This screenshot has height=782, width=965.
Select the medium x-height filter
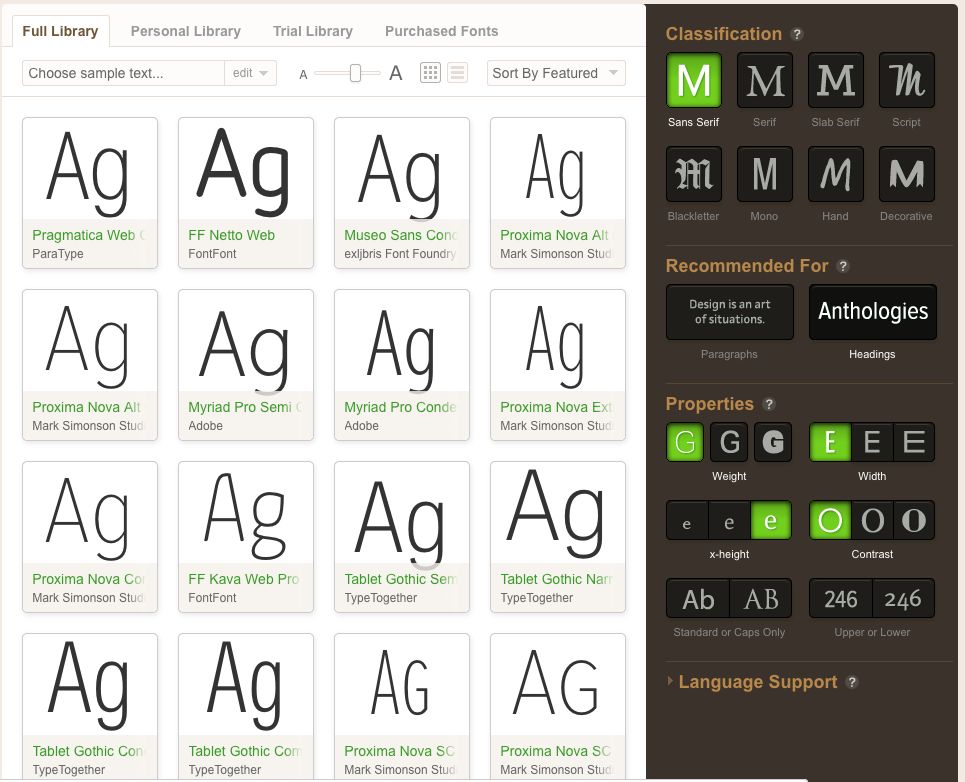click(729, 521)
